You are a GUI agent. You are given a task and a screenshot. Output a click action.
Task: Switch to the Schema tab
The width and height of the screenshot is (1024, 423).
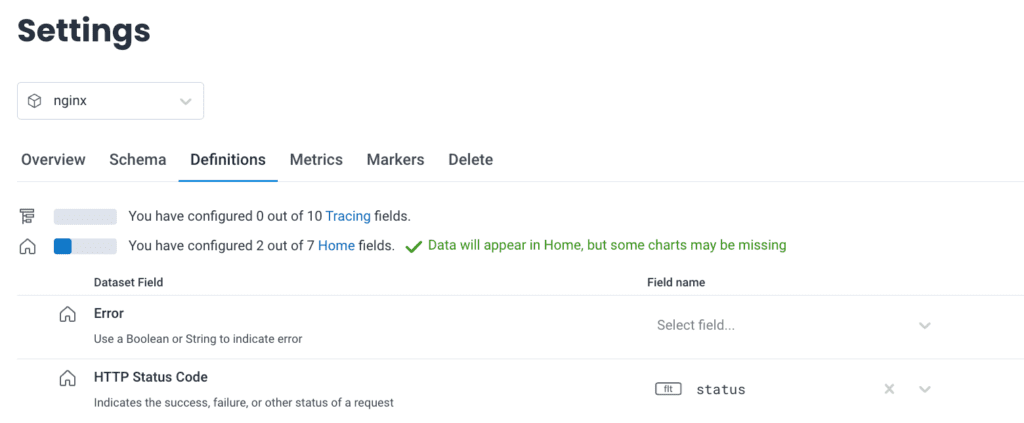tap(138, 160)
